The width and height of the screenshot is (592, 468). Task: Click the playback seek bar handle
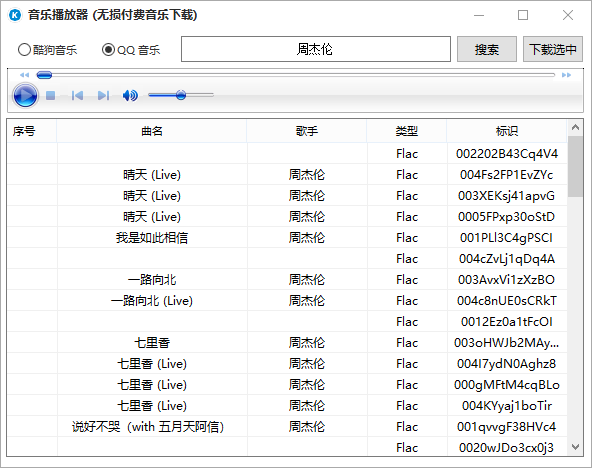[44, 75]
